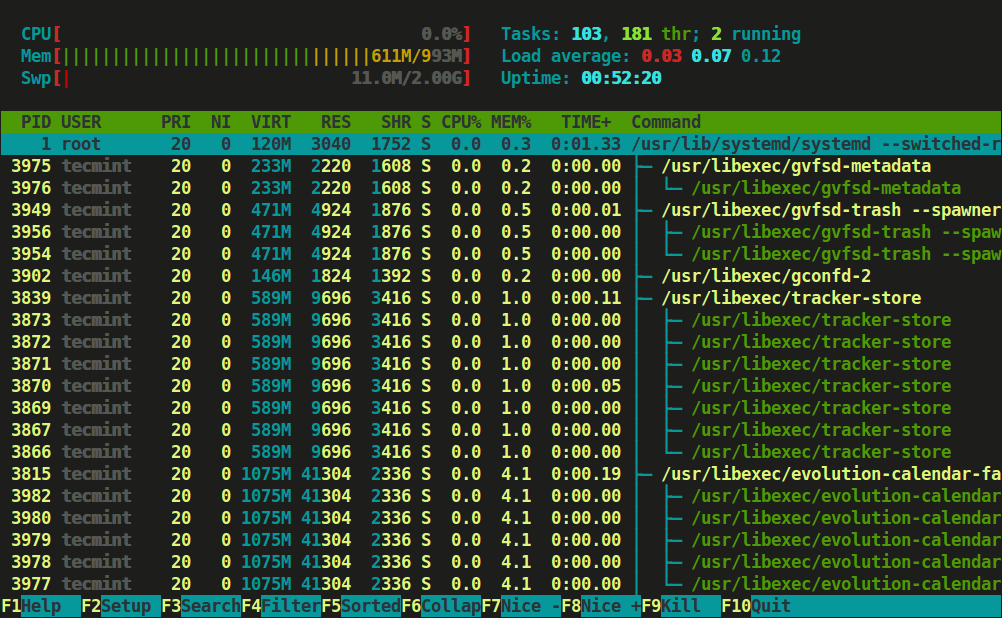Increase priority with F8 Nice +
The height and width of the screenshot is (618, 1002).
coord(601,606)
